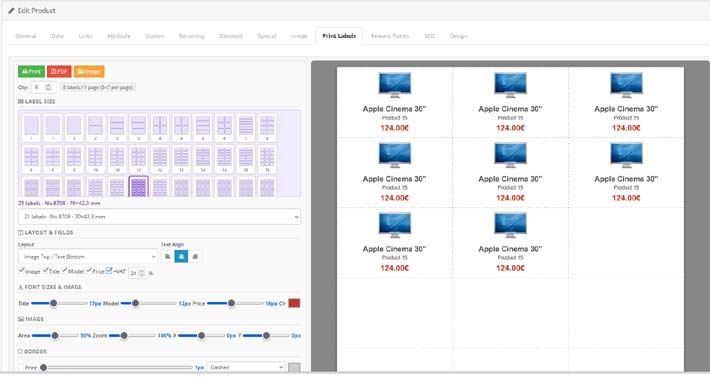Choose the first label size thumbnail in the top row
Image resolution: width=710 pixels, height=380 pixels.
tap(31, 127)
